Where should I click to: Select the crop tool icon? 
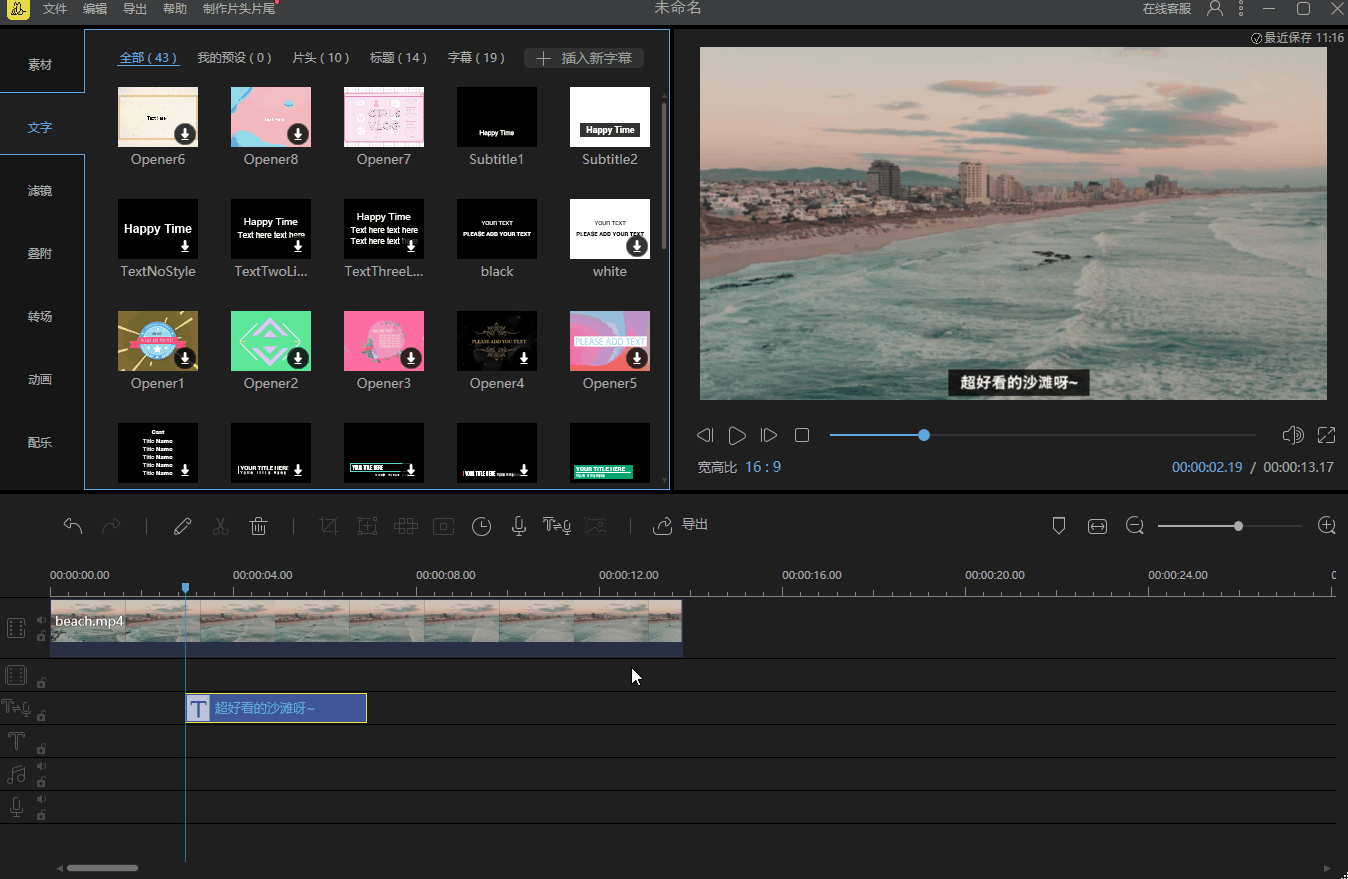[x=329, y=526]
